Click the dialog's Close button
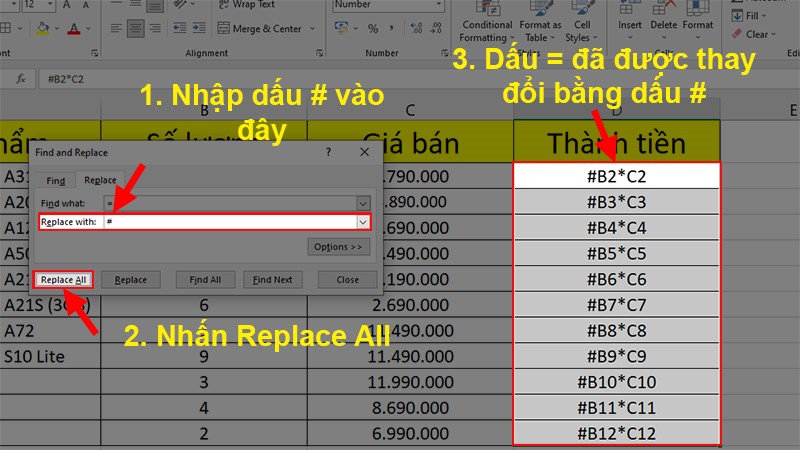The height and width of the screenshot is (450, 800). [347, 280]
